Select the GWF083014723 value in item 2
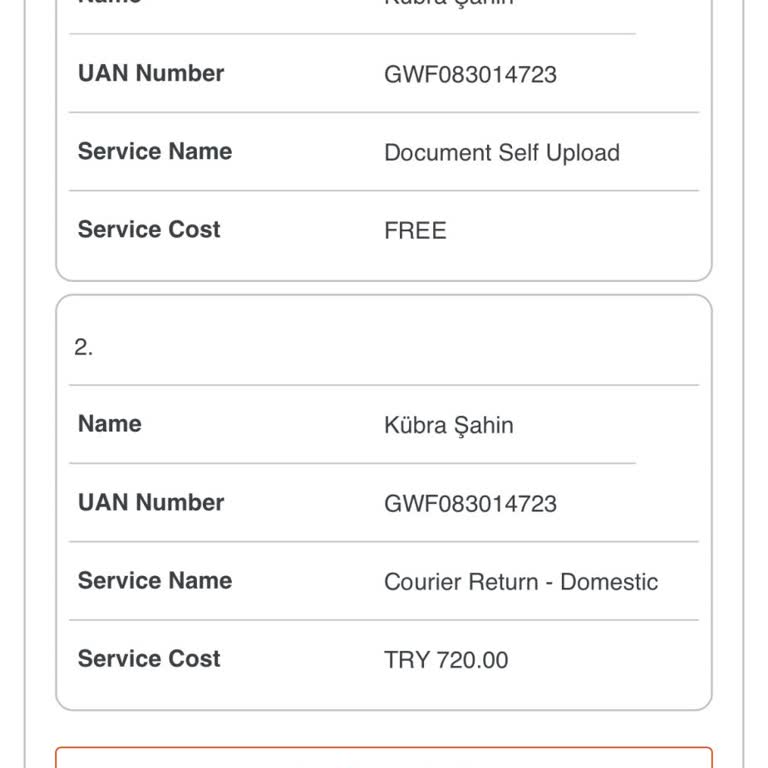 click(470, 504)
